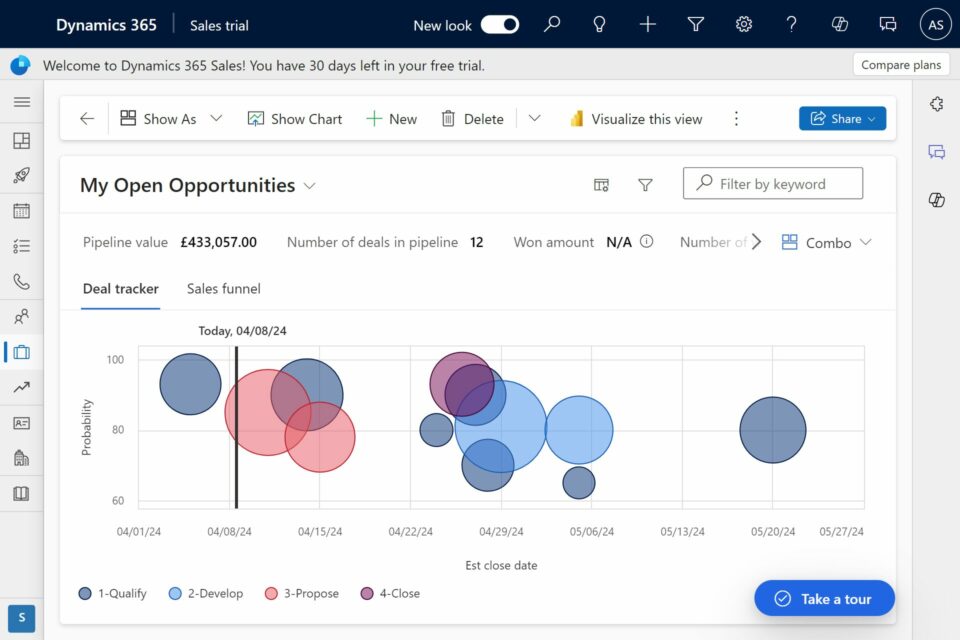Expand the My Open Opportunities view selector
960x640 pixels.
tap(310, 186)
